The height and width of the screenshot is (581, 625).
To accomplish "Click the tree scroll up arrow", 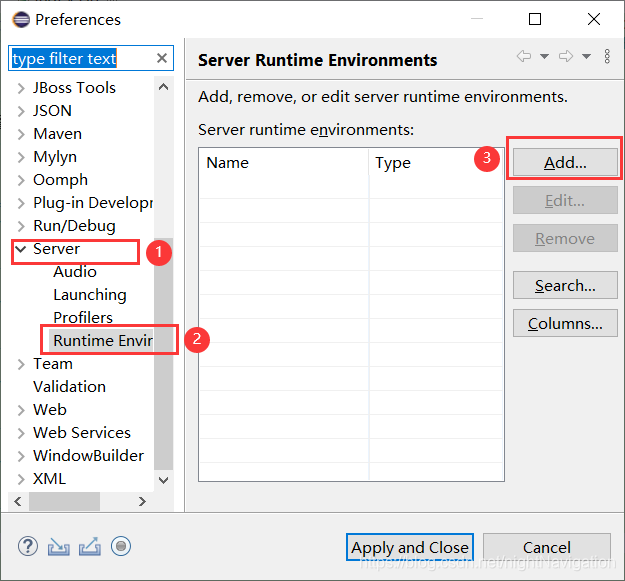I will click(163, 87).
